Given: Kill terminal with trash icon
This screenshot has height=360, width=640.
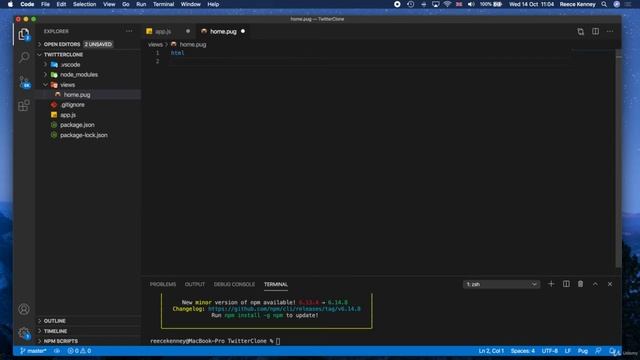Looking at the screenshot, I should point(580,284).
